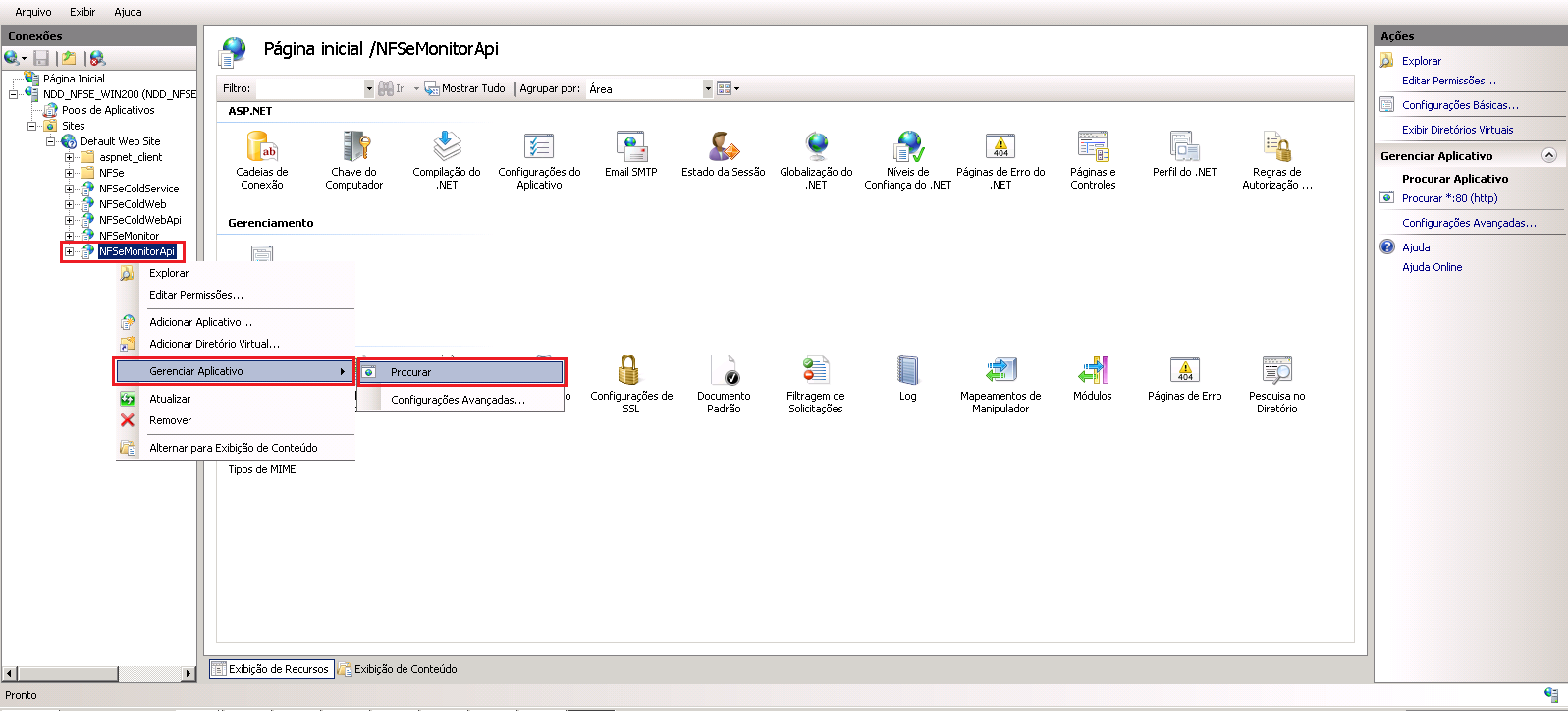
Task: Click Ajuda Online link
Action: pyautogui.click(x=1433, y=267)
